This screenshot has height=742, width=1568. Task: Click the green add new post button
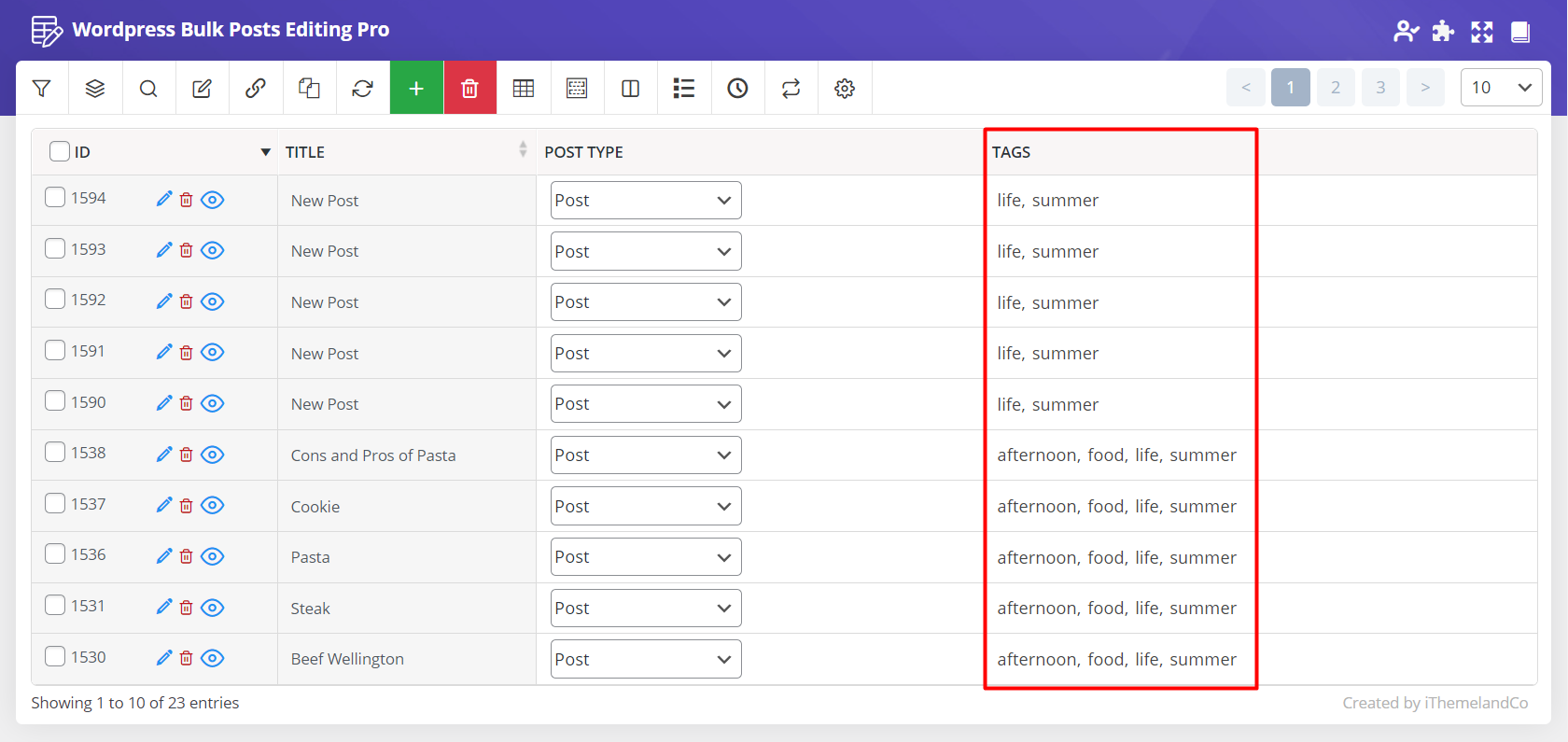point(416,88)
